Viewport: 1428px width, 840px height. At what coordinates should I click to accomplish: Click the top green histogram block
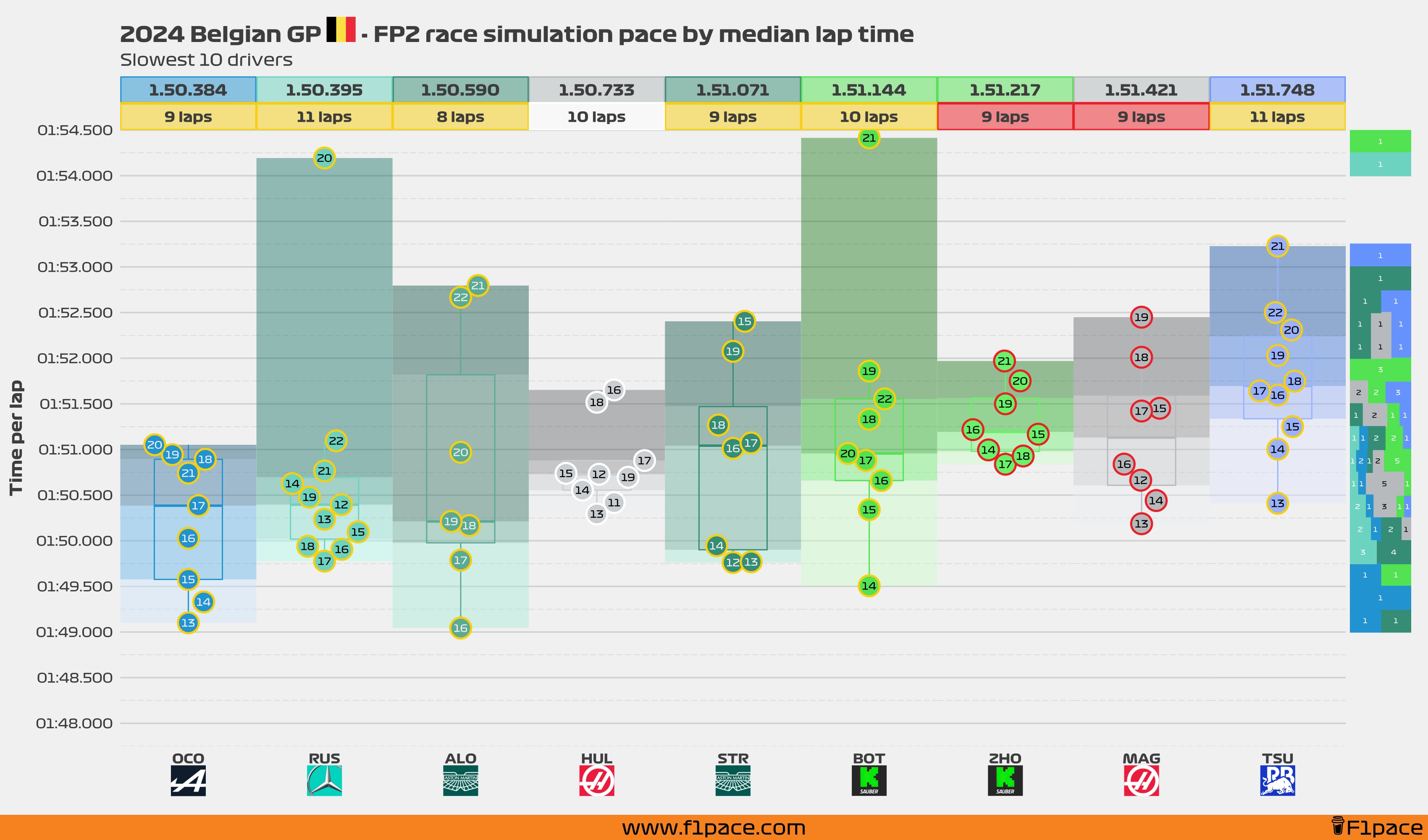1381,141
